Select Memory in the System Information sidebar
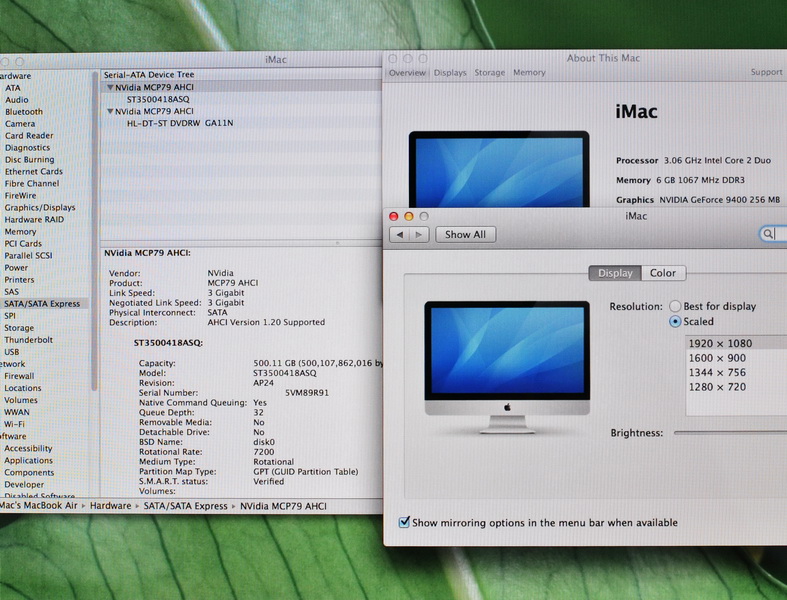This screenshot has width=787, height=600. [x=20, y=231]
